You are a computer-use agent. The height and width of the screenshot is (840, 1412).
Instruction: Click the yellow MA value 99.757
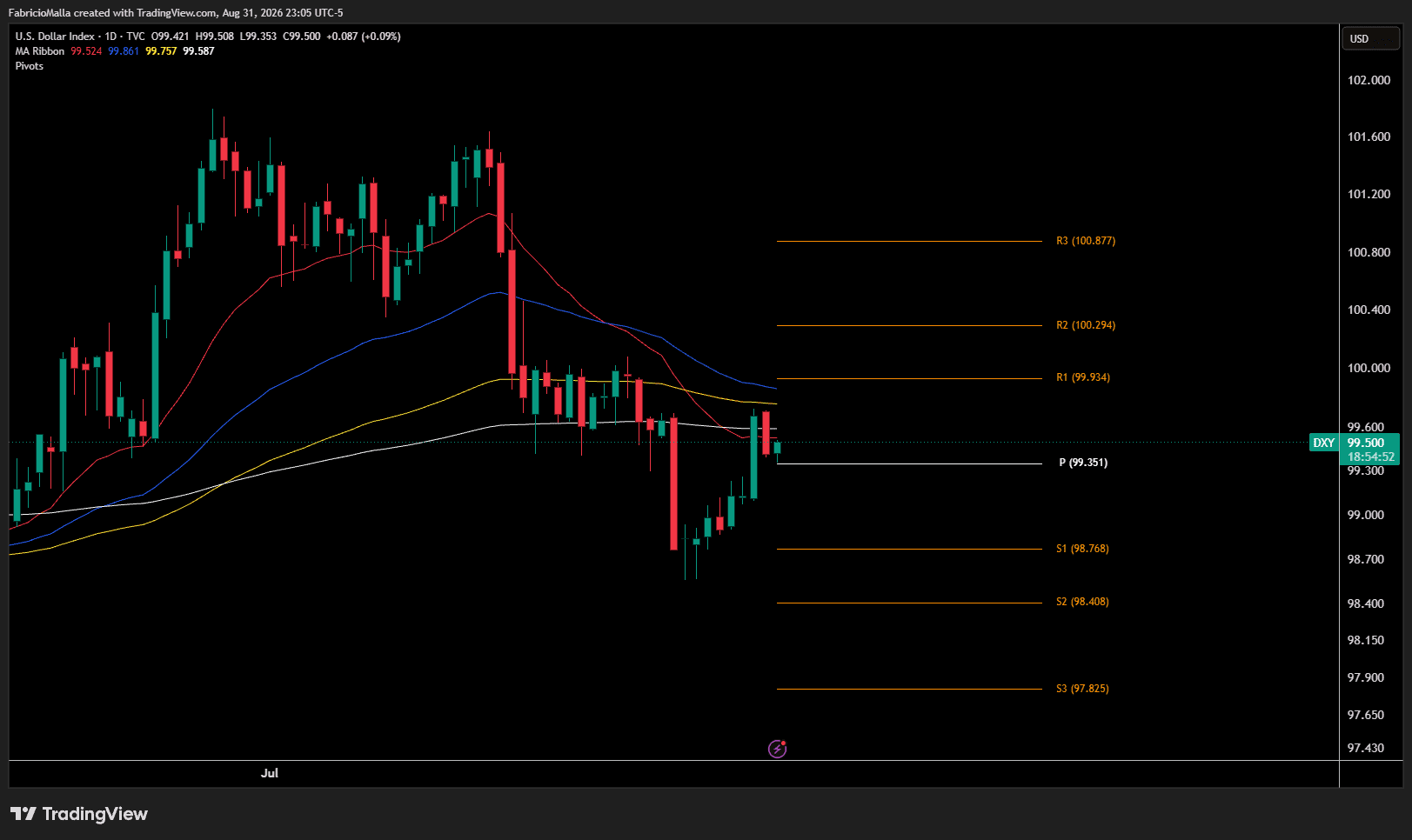tap(161, 51)
